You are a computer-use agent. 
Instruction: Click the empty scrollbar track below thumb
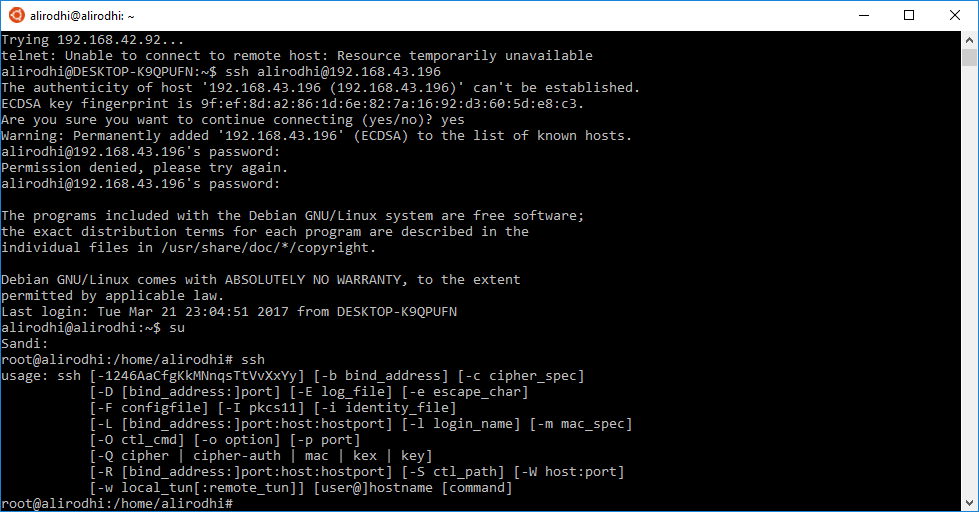969,281
